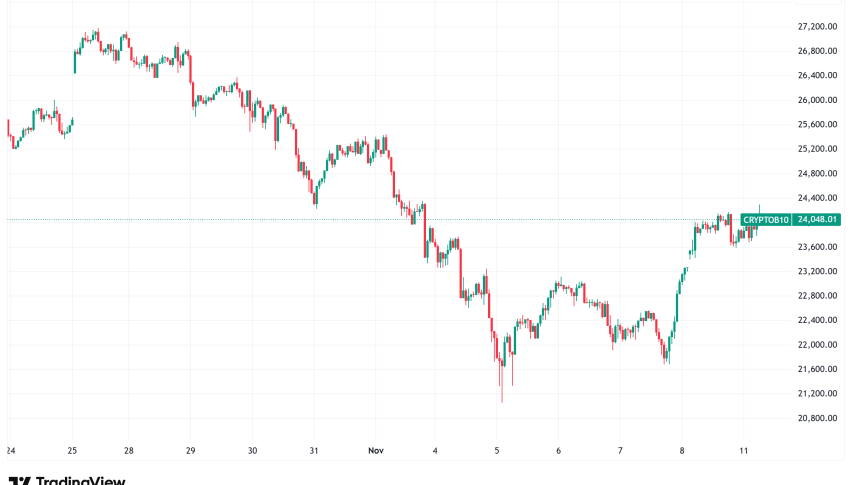Open the TradingView text link
The height and width of the screenshot is (485, 852).
78,481
